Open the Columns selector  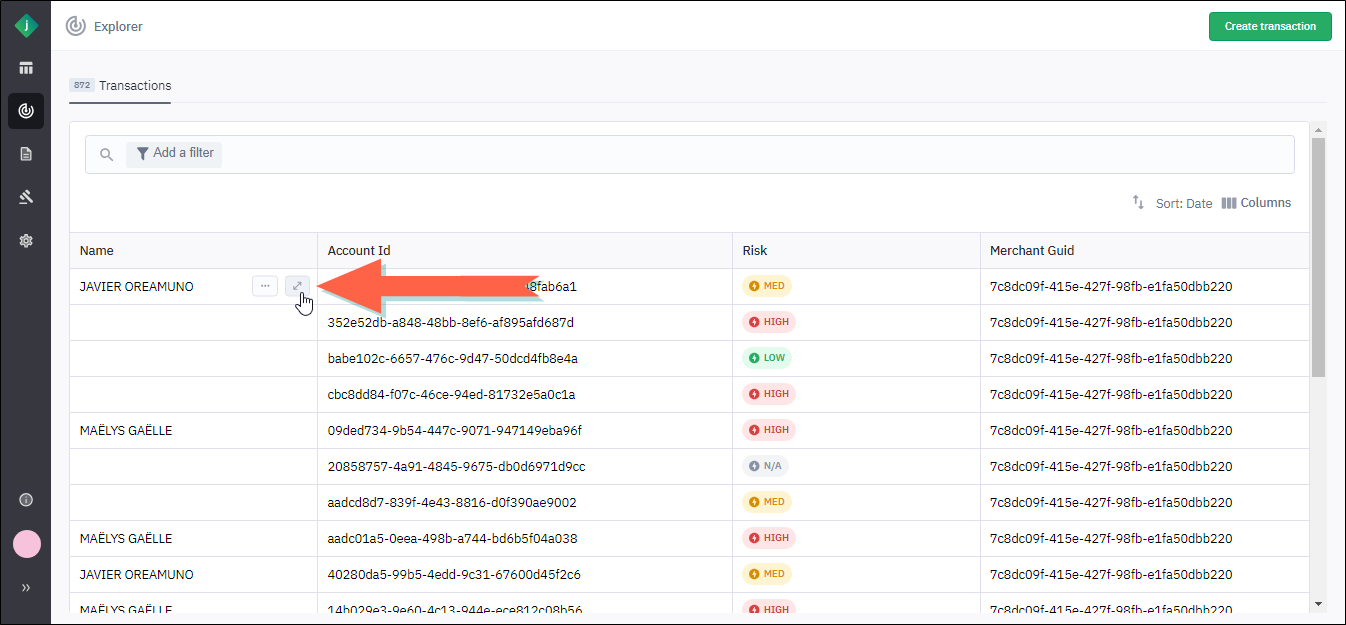pyautogui.click(x=1256, y=203)
